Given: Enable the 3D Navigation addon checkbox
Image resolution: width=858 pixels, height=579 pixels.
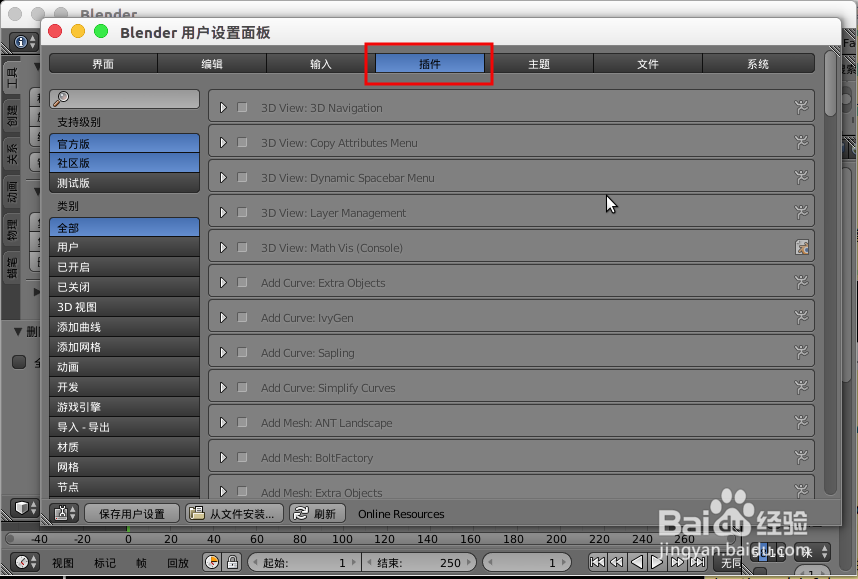Looking at the screenshot, I should 242,107.
